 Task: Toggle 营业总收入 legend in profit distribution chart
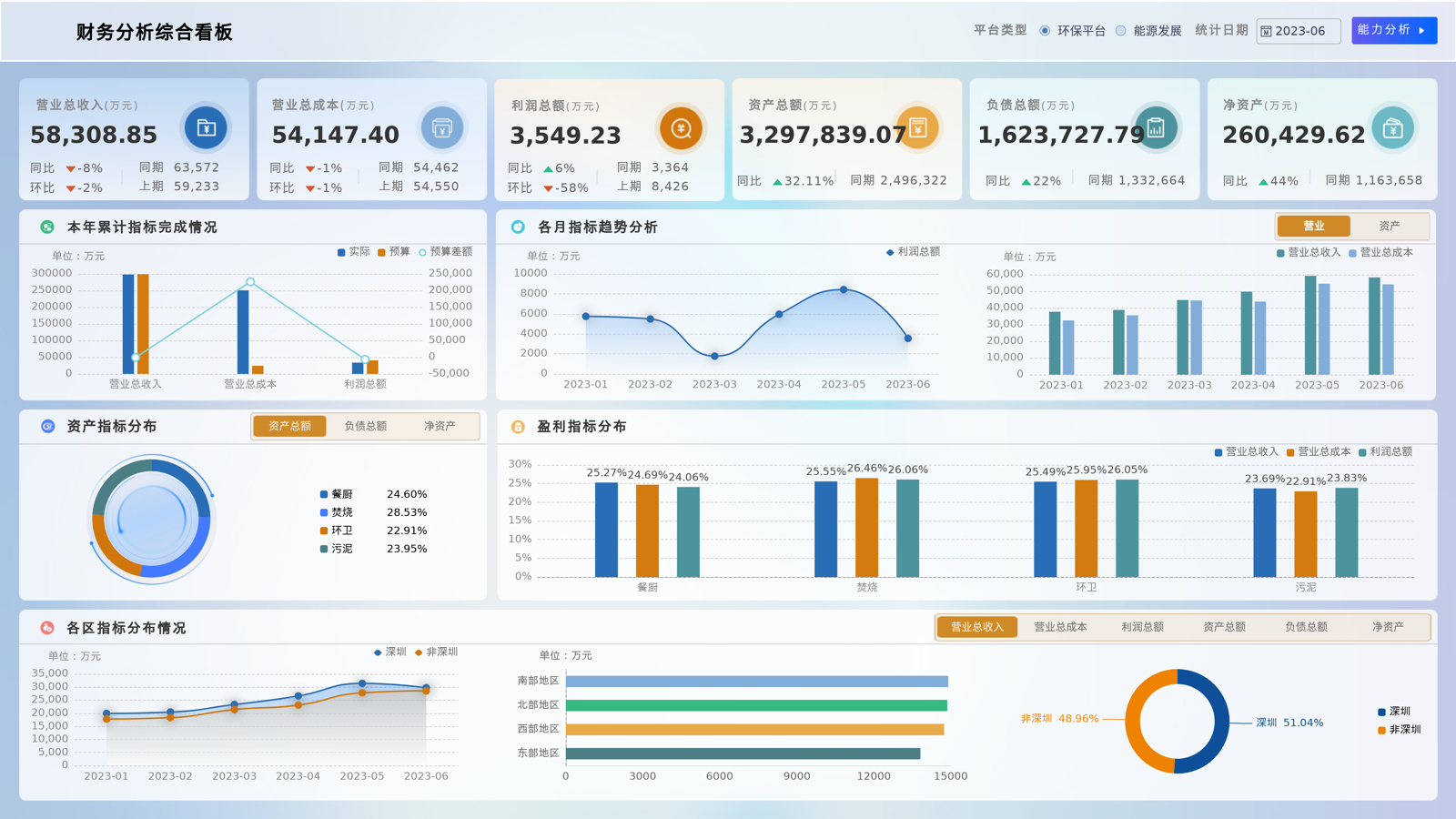[1247, 452]
